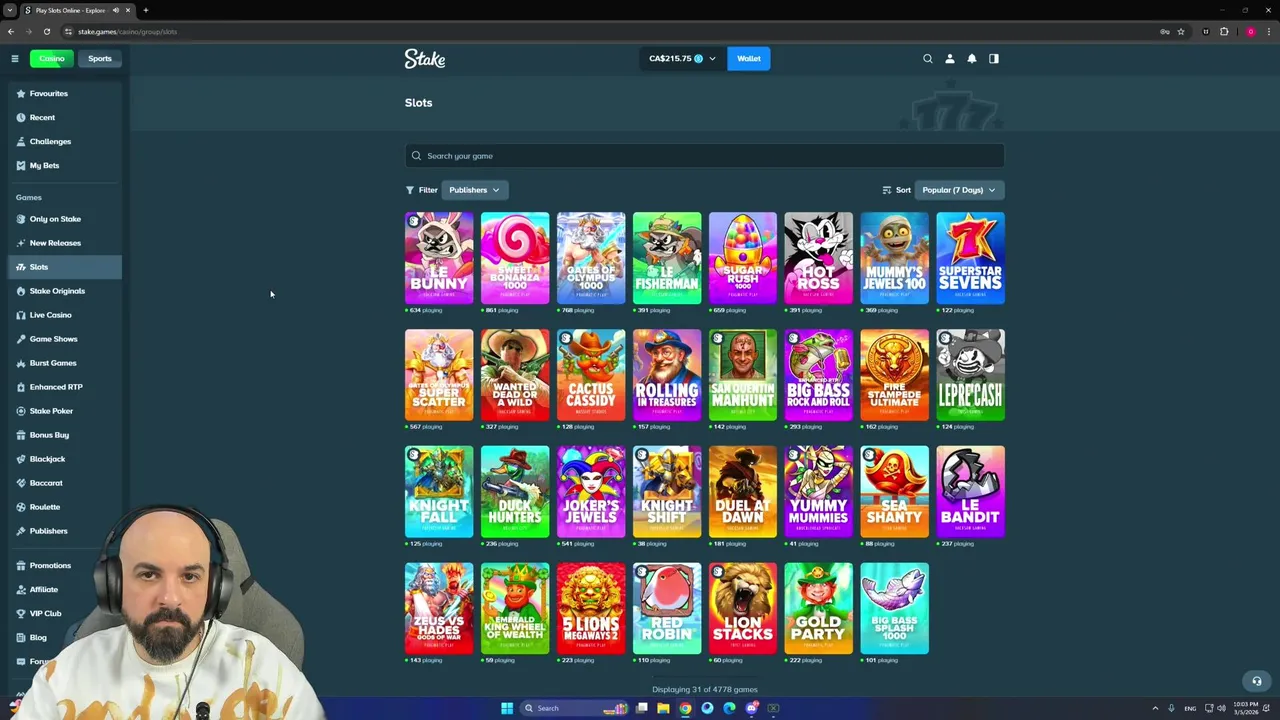Screen dimensions: 1280x720
Task: Click the Wallet button
Action: tap(749, 59)
